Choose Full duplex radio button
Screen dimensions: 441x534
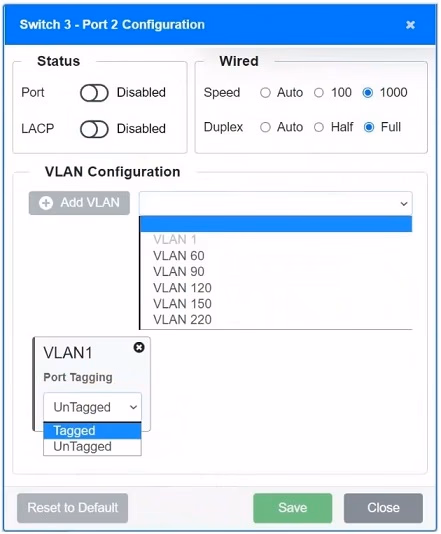pyautogui.click(x=369, y=127)
